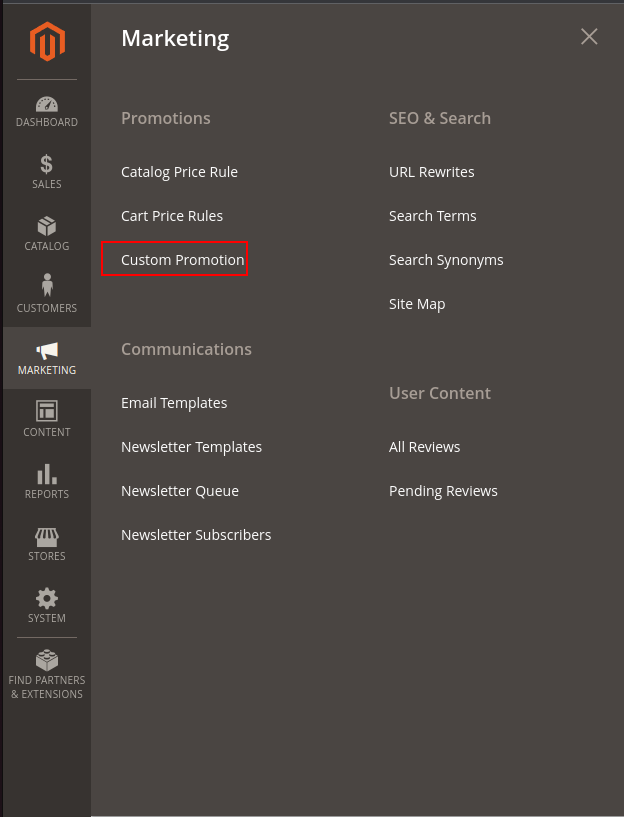The width and height of the screenshot is (624, 817).
Task: Select Catalog Price Rule
Action: point(179,171)
